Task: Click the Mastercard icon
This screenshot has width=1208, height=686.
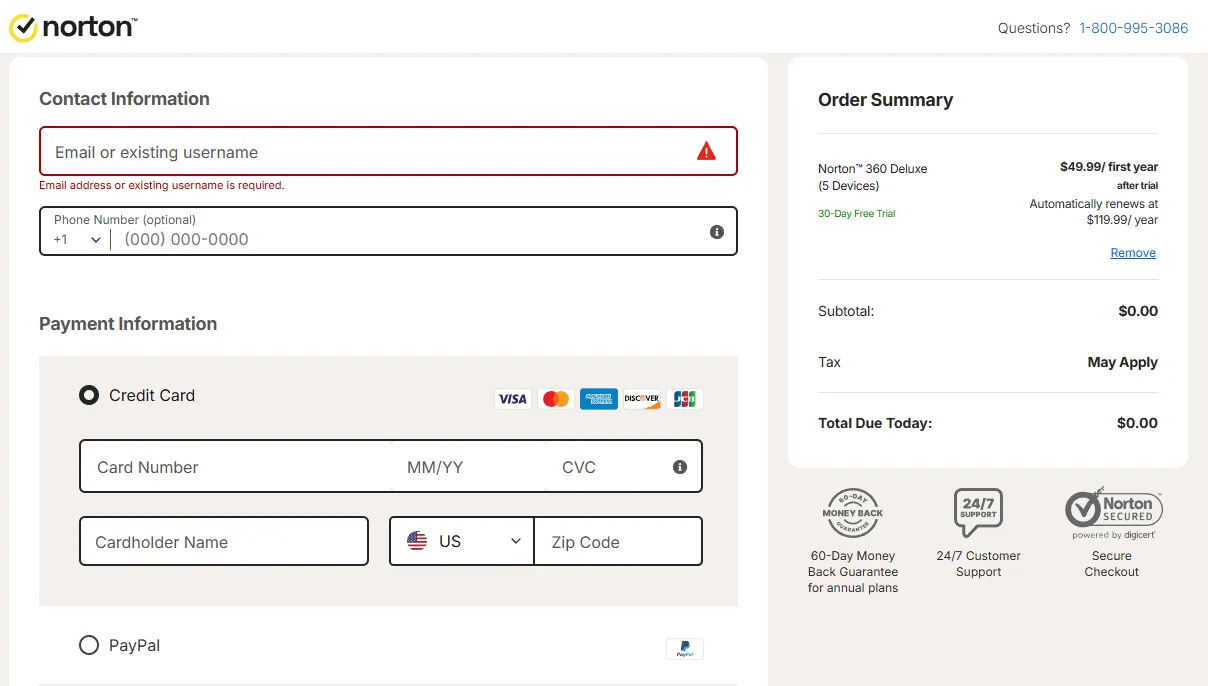Action: [x=555, y=398]
